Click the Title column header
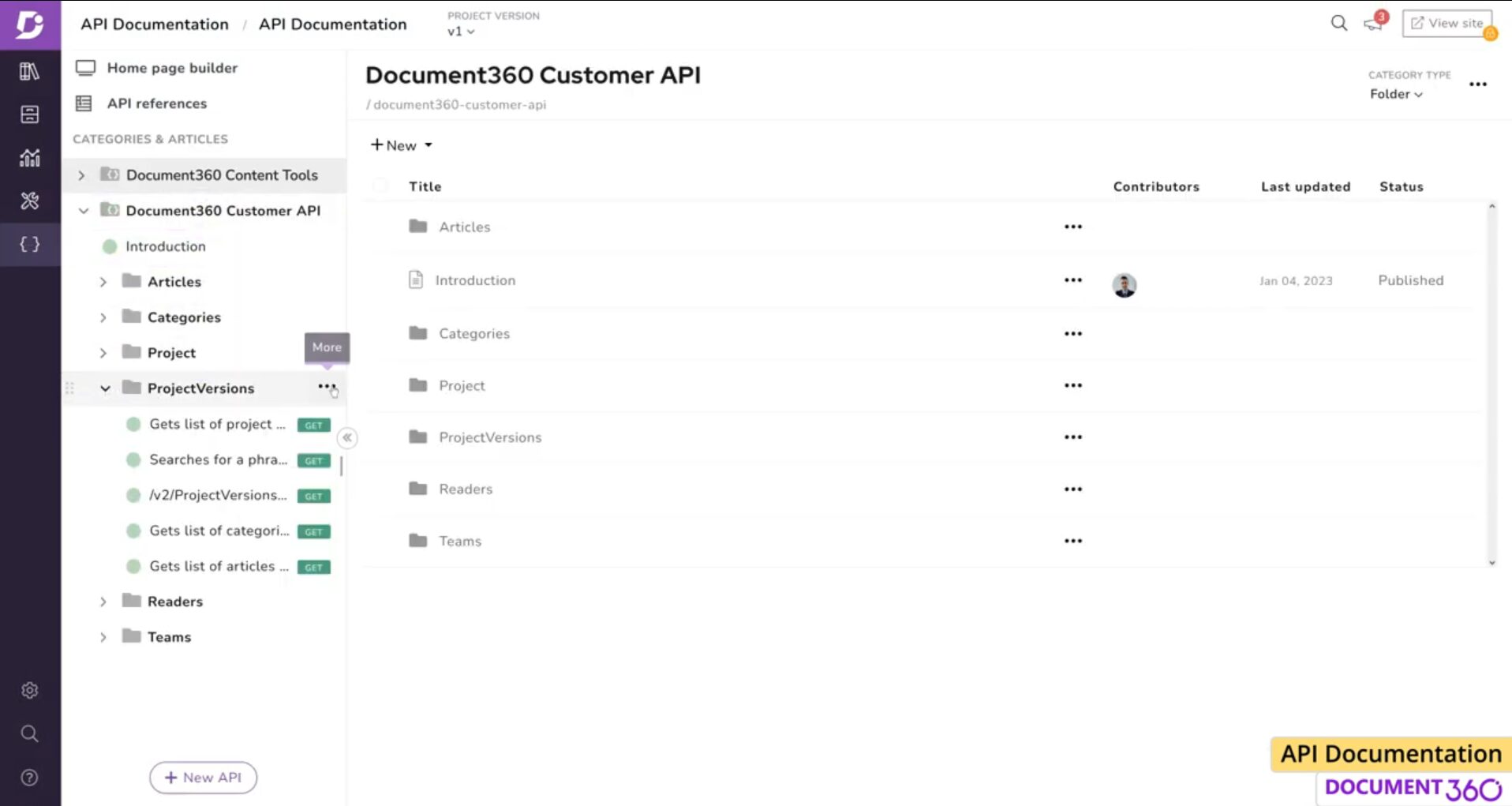 425,186
